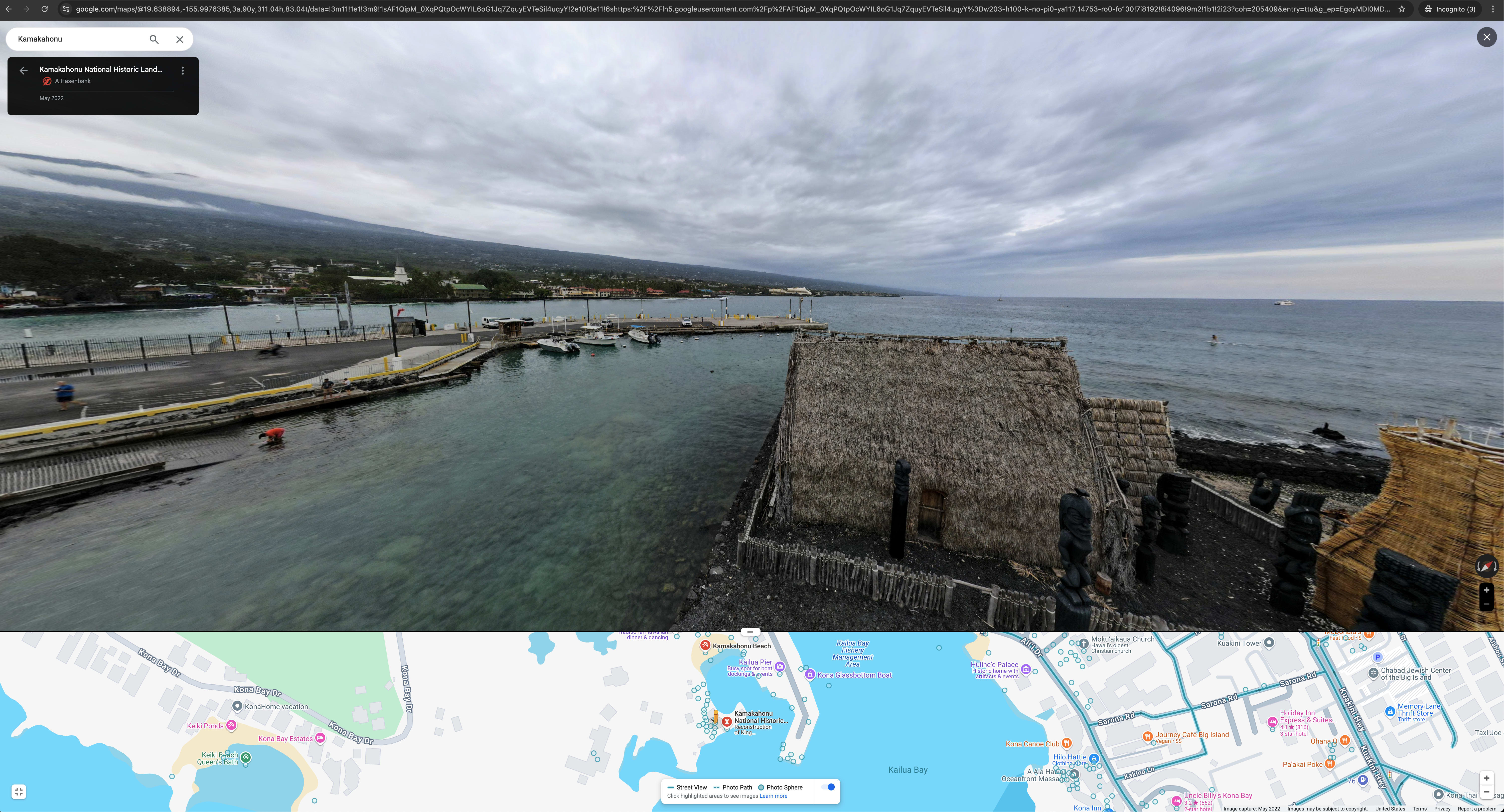Viewport: 1504px width, 812px height.
Task: Open the three-dot photo options menu
Action: click(183, 71)
